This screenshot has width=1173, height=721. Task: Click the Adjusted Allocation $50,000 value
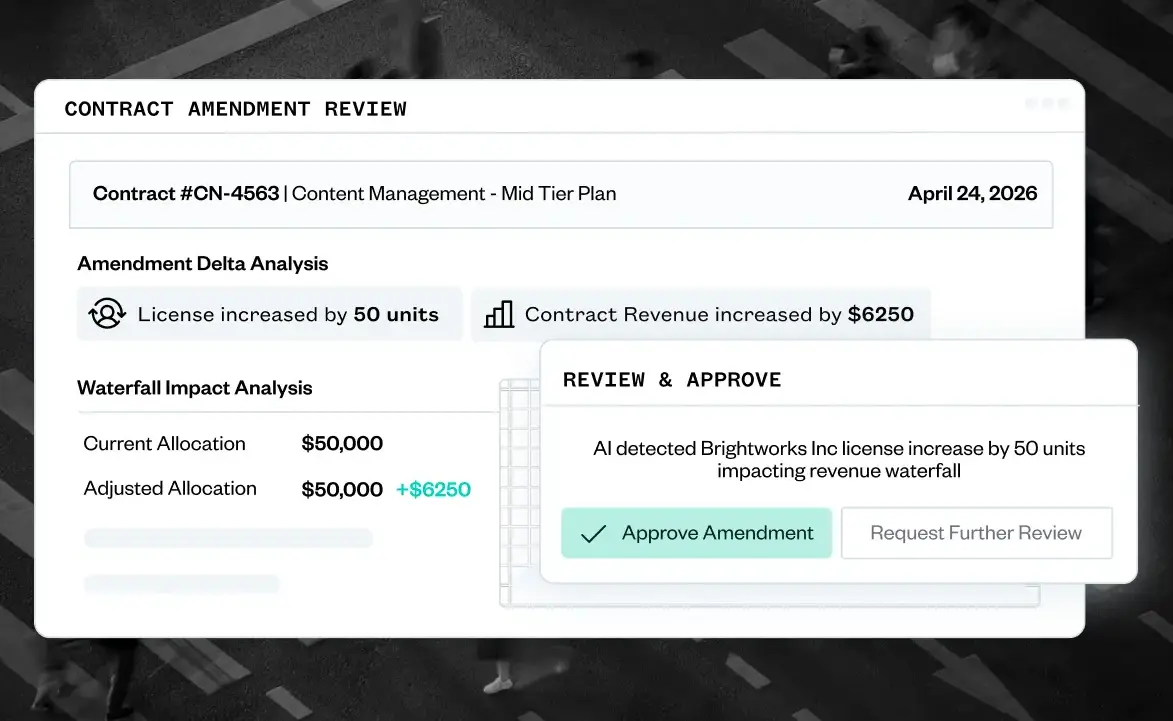pyautogui.click(x=342, y=489)
